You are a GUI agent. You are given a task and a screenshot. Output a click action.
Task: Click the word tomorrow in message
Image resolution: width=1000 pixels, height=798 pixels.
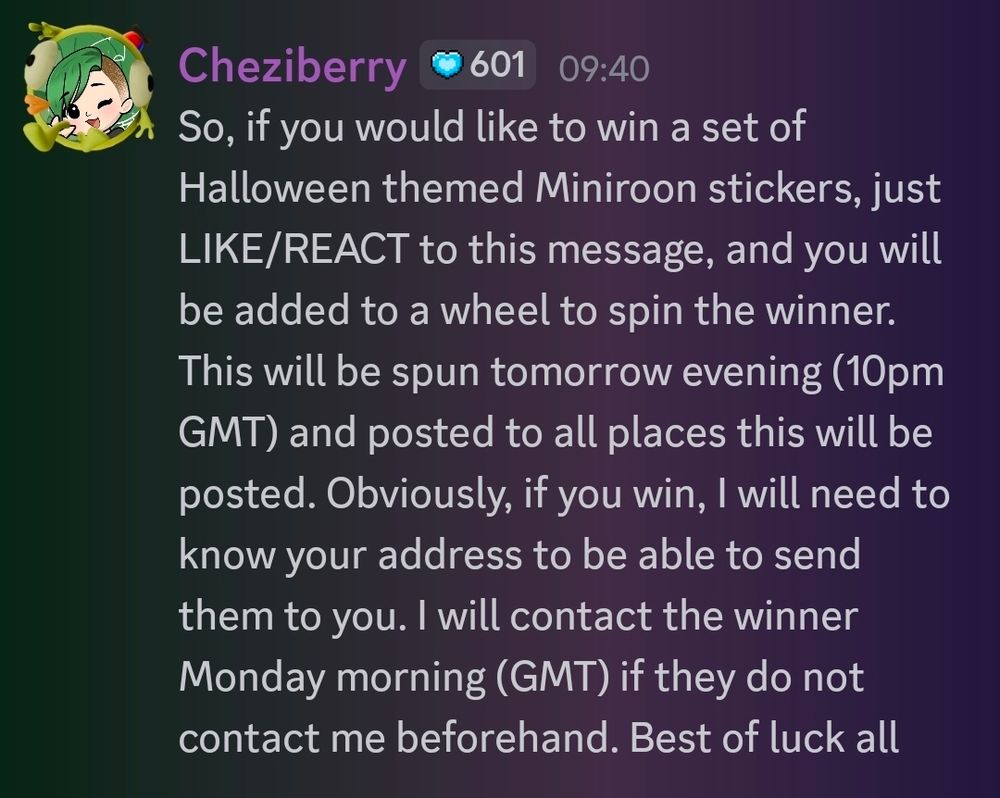point(580,372)
